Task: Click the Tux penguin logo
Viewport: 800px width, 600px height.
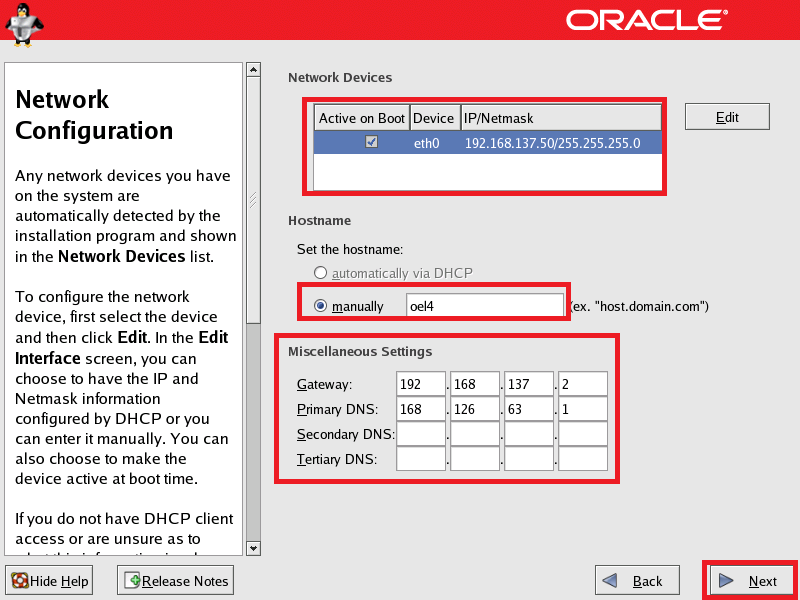Action: (x=24, y=24)
